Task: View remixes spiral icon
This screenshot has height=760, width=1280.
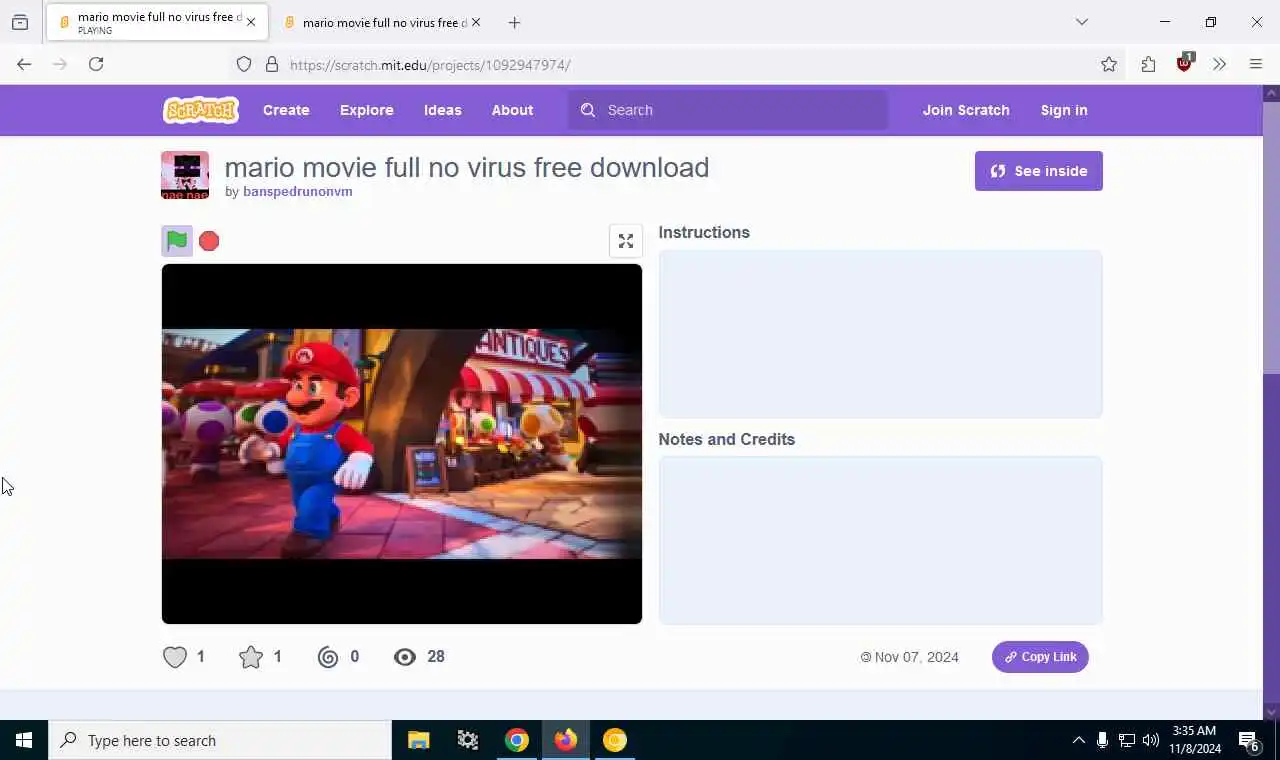Action: (328, 657)
